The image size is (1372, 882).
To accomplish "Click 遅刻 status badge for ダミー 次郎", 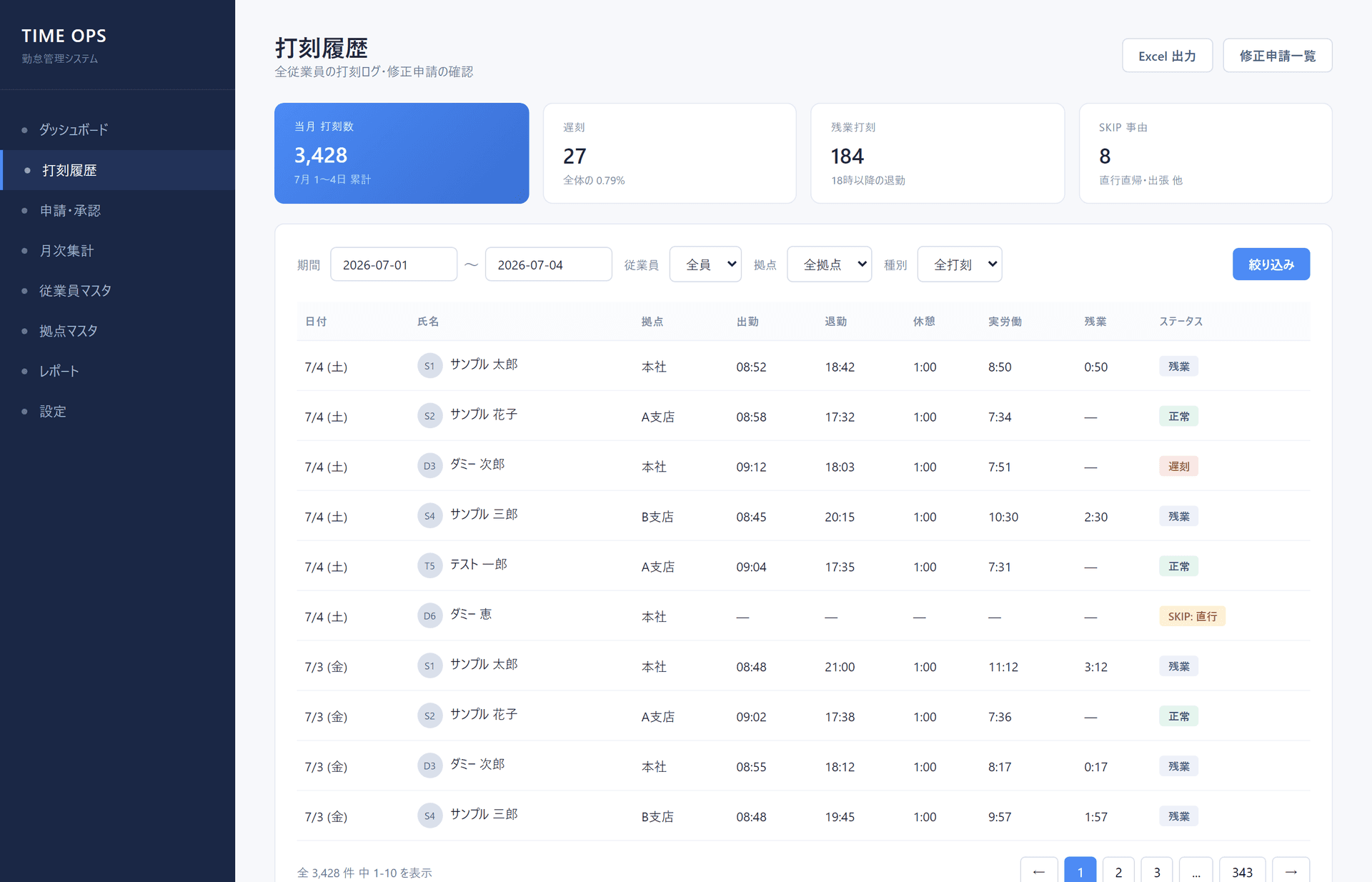I will click(1178, 466).
